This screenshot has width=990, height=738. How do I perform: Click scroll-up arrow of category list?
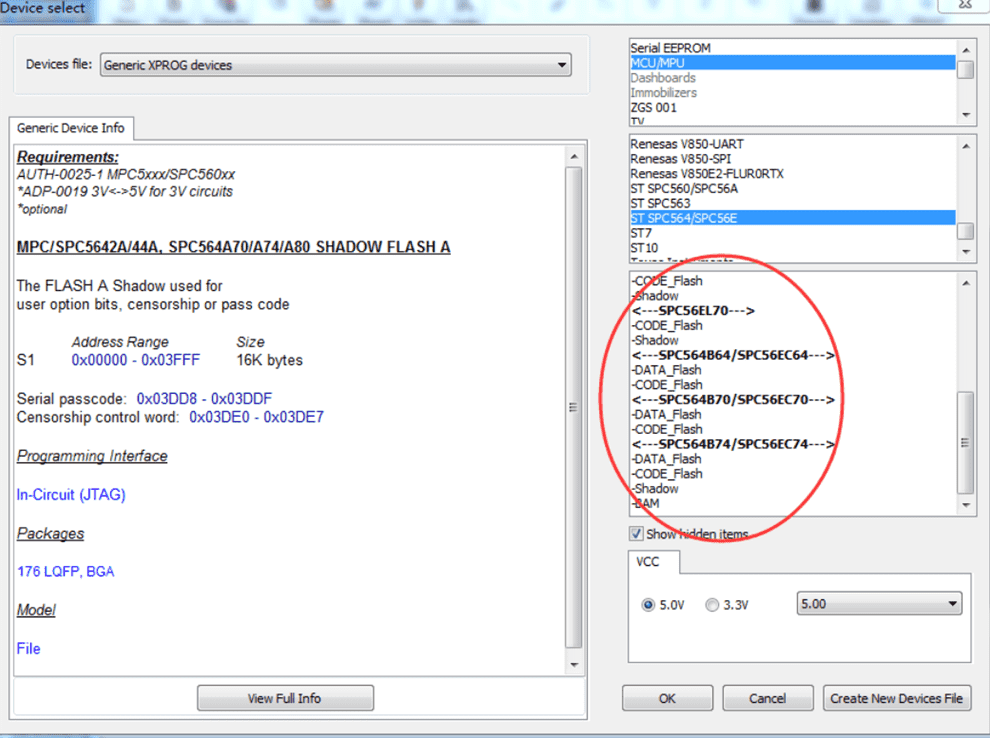966,49
